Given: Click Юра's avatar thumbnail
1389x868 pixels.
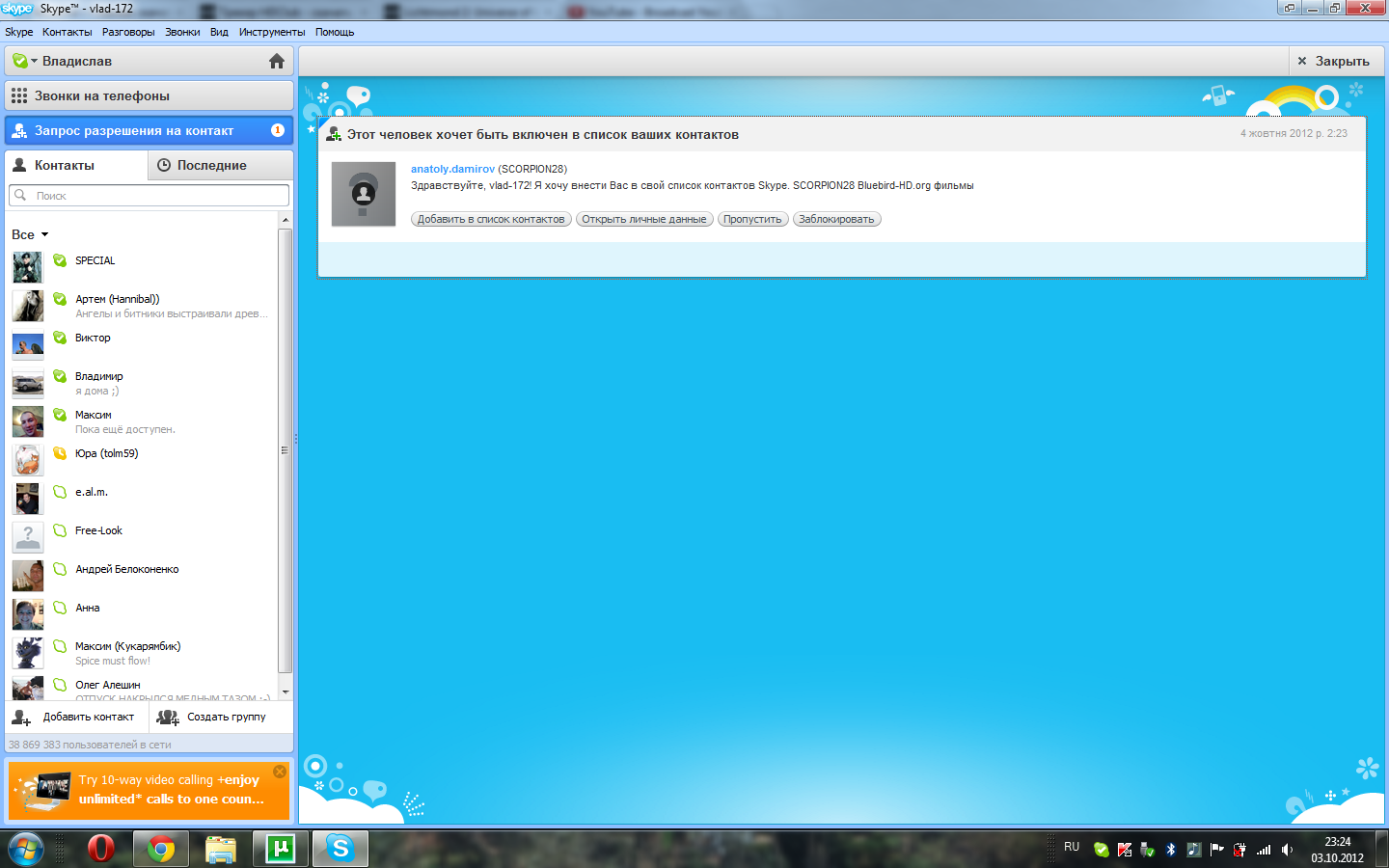Looking at the screenshot, I should click(28, 460).
